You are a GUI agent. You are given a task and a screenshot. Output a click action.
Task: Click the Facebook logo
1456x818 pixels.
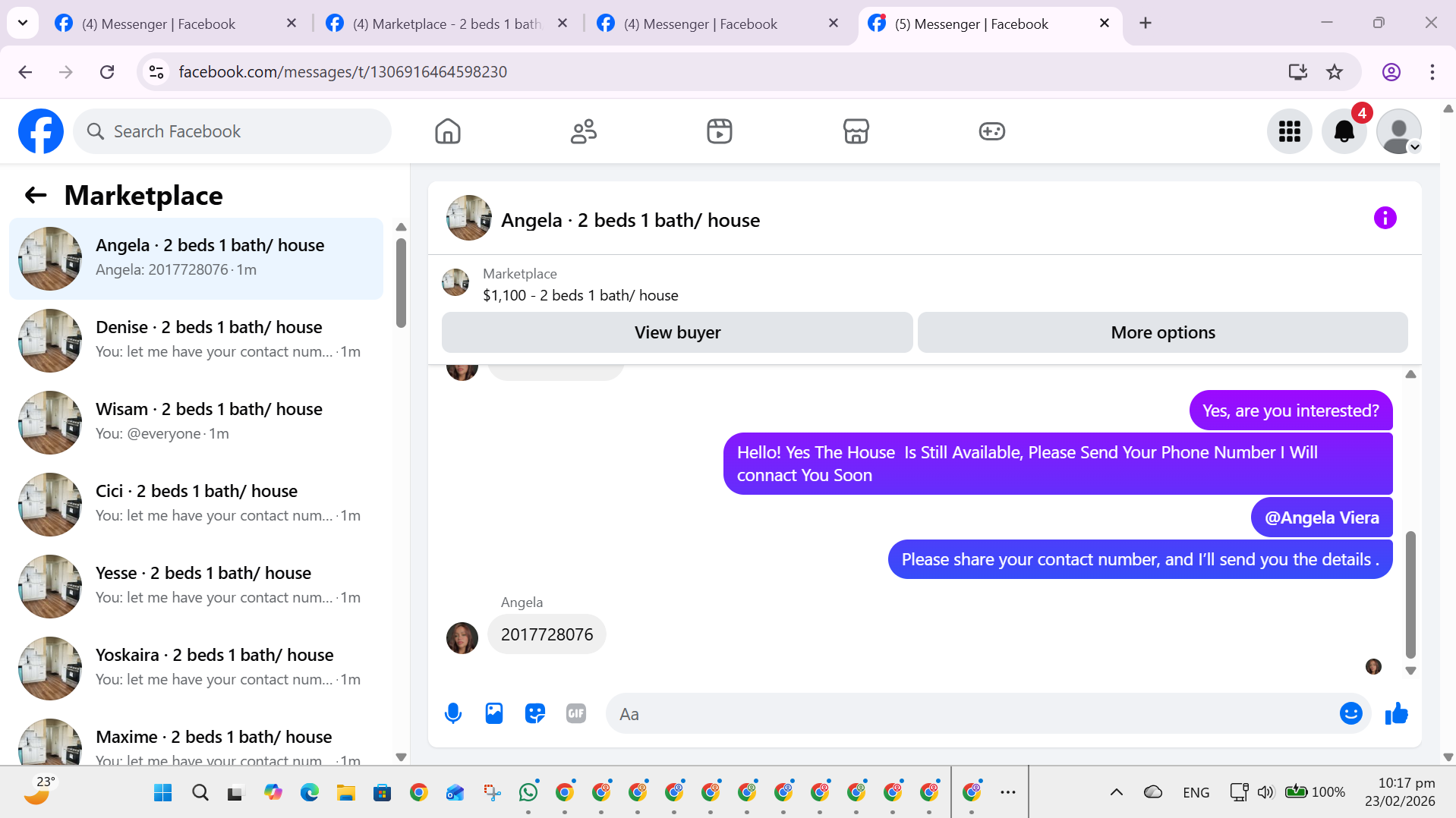tap(41, 131)
